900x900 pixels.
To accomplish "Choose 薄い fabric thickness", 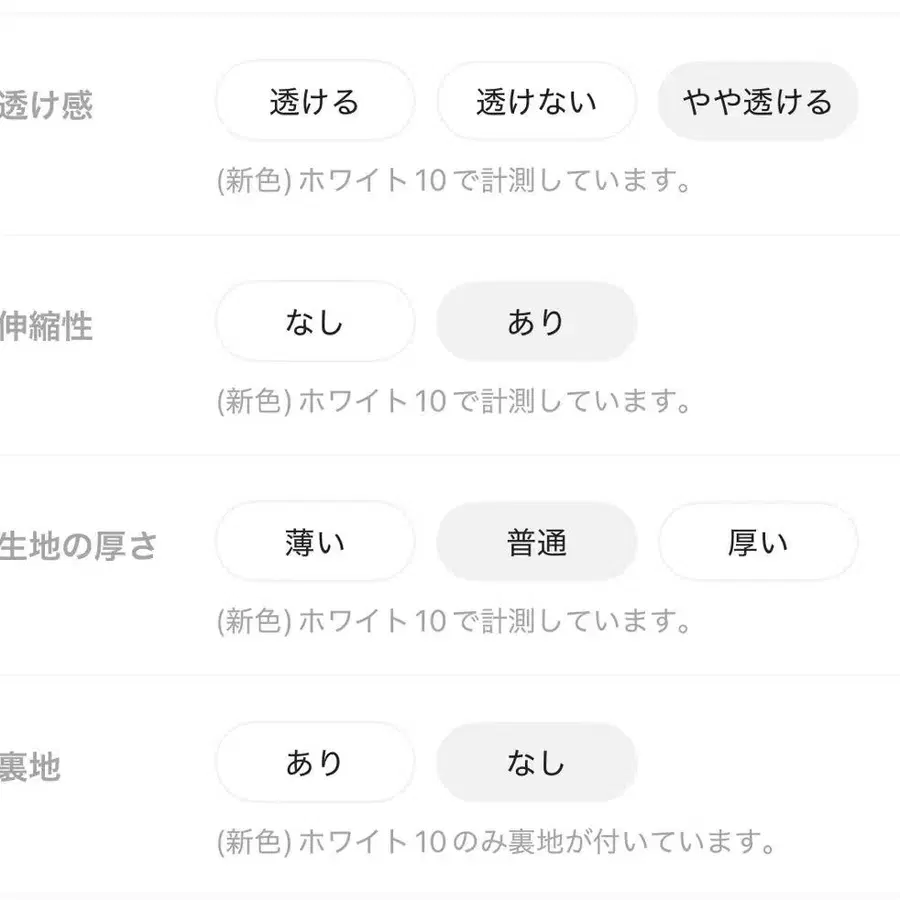I will [314, 542].
